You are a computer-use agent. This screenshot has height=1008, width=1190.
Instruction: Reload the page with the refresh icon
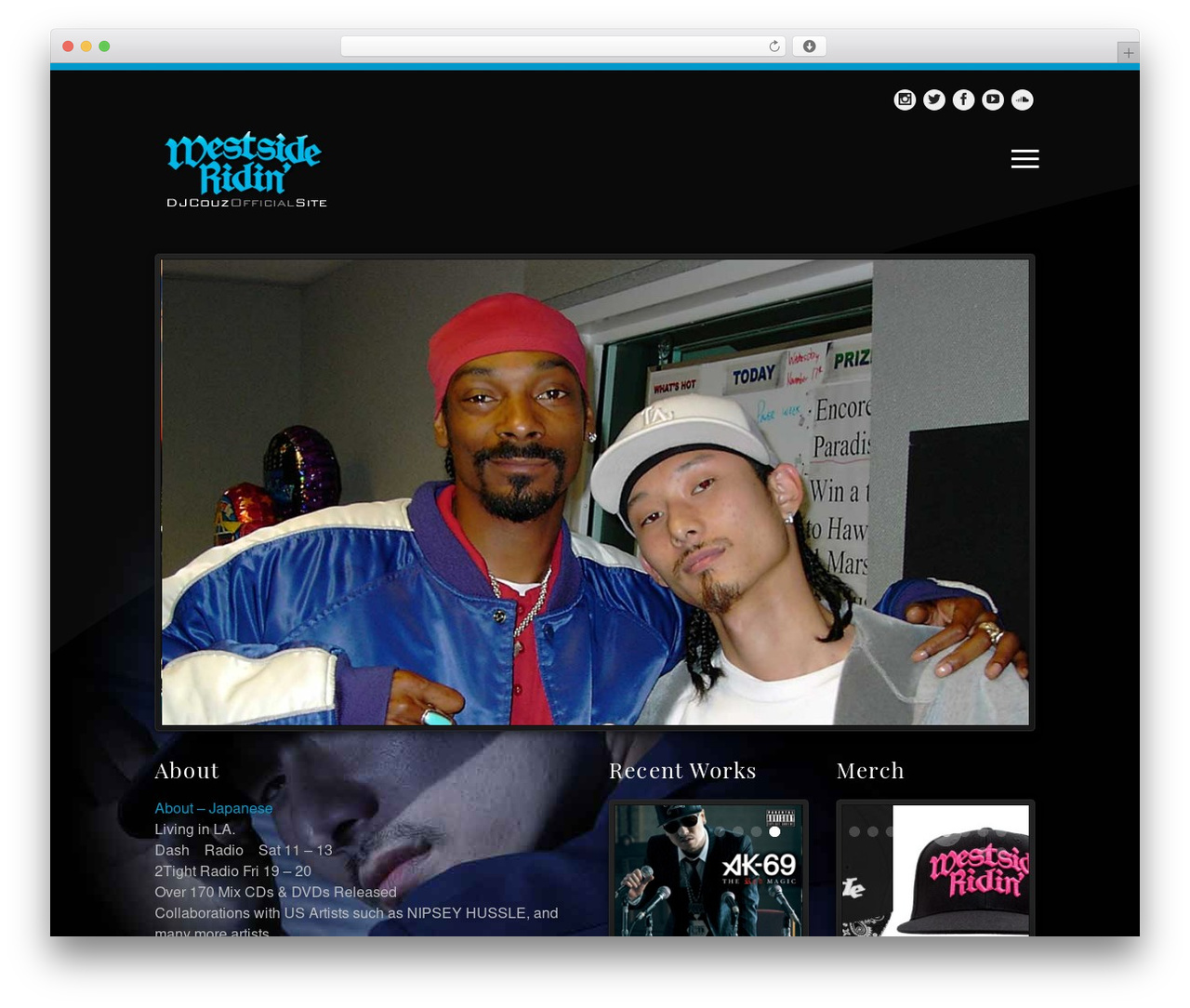point(774,46)
